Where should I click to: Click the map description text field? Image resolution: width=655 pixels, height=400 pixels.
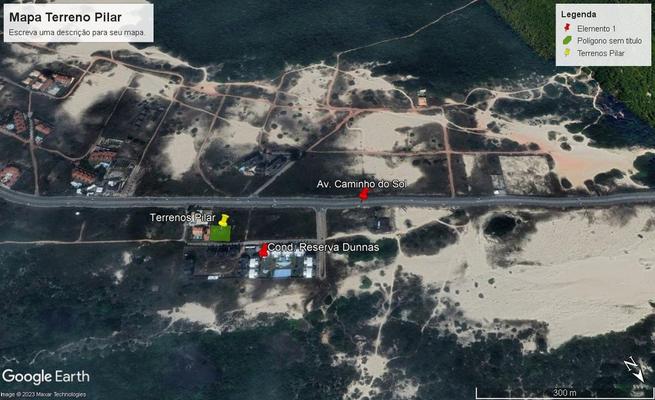coord(77,33)
